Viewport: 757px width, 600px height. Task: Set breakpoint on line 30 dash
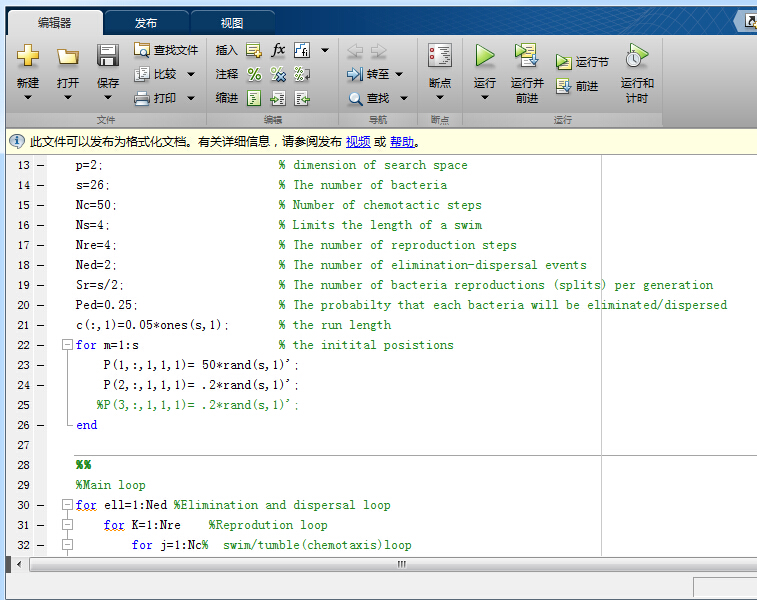pos(41,505)
